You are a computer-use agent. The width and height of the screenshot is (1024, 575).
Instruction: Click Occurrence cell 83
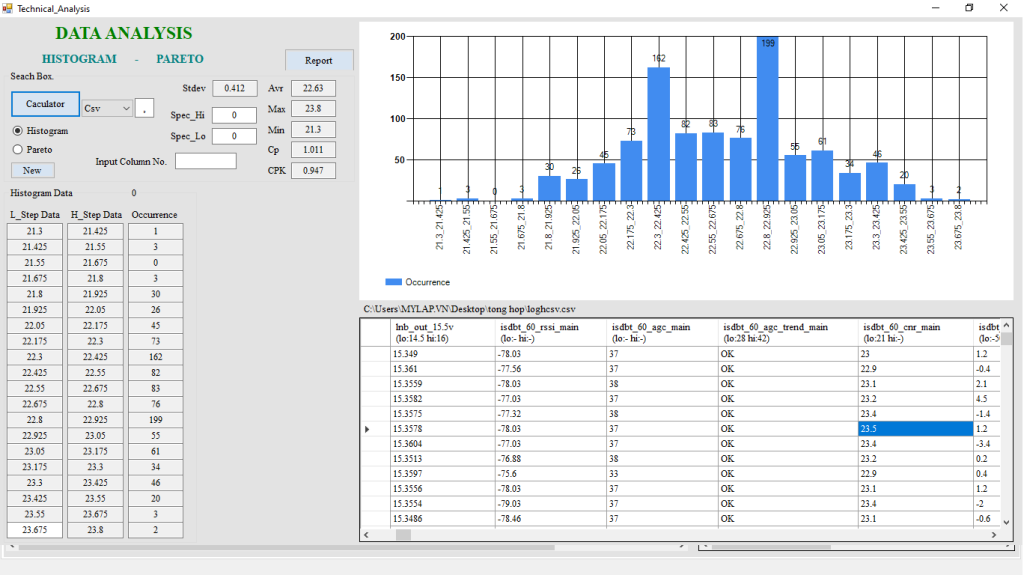tap(155, 388)
